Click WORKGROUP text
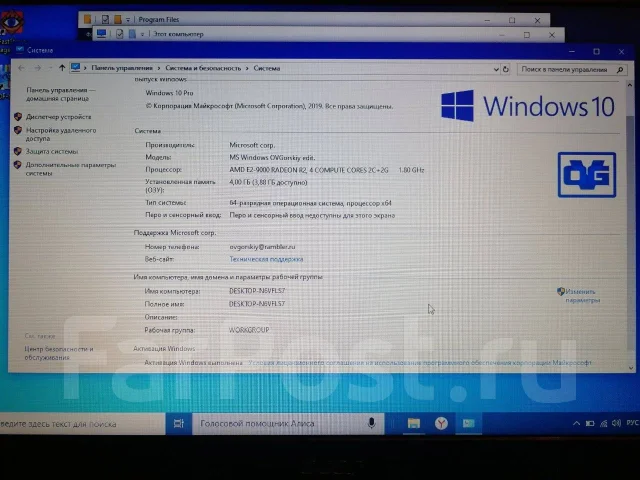This screenshot has width=640, height=480. (x=249, y=330)
